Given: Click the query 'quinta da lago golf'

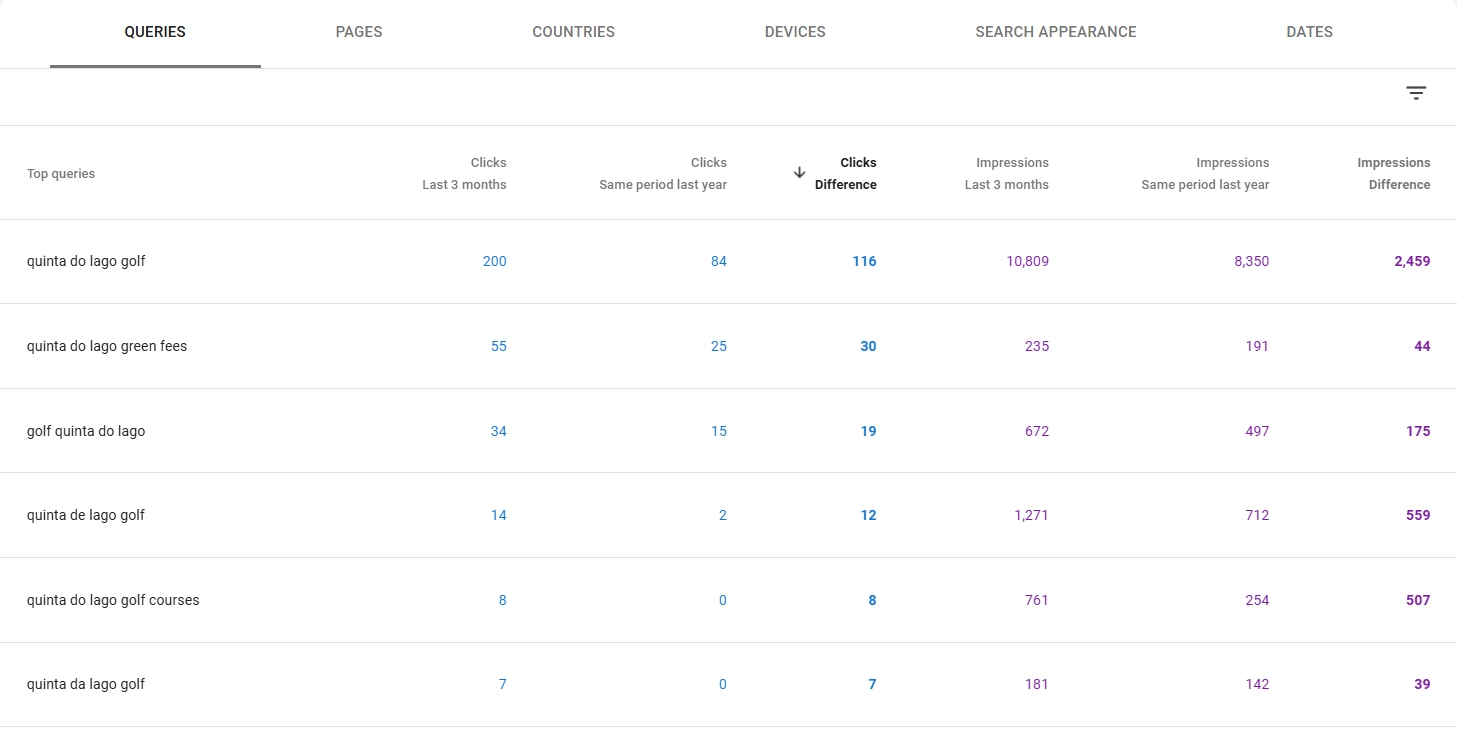Looking at the screenshot, I should pos(85,684).
